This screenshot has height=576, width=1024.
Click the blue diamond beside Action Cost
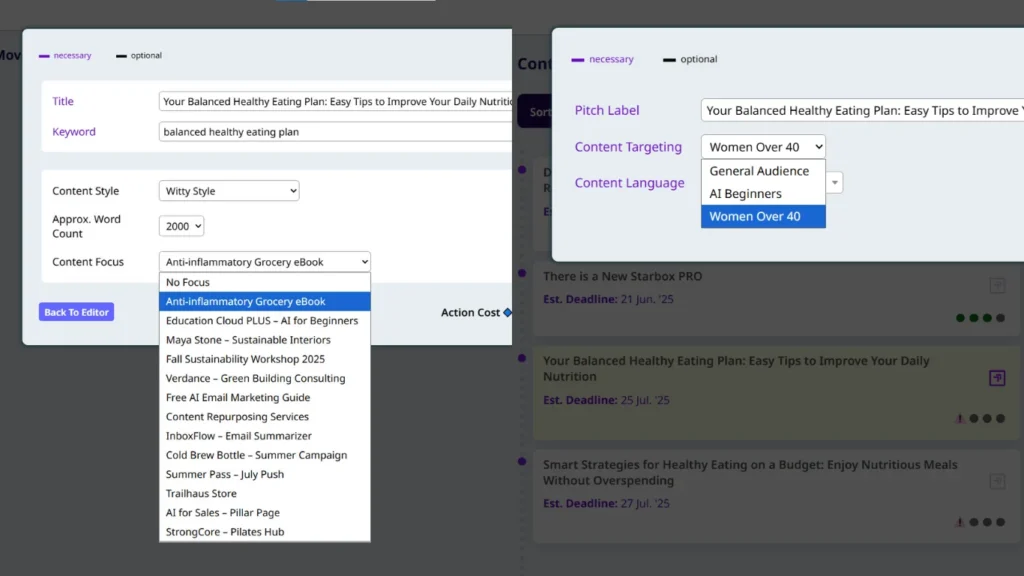click(x=507, y=313)
